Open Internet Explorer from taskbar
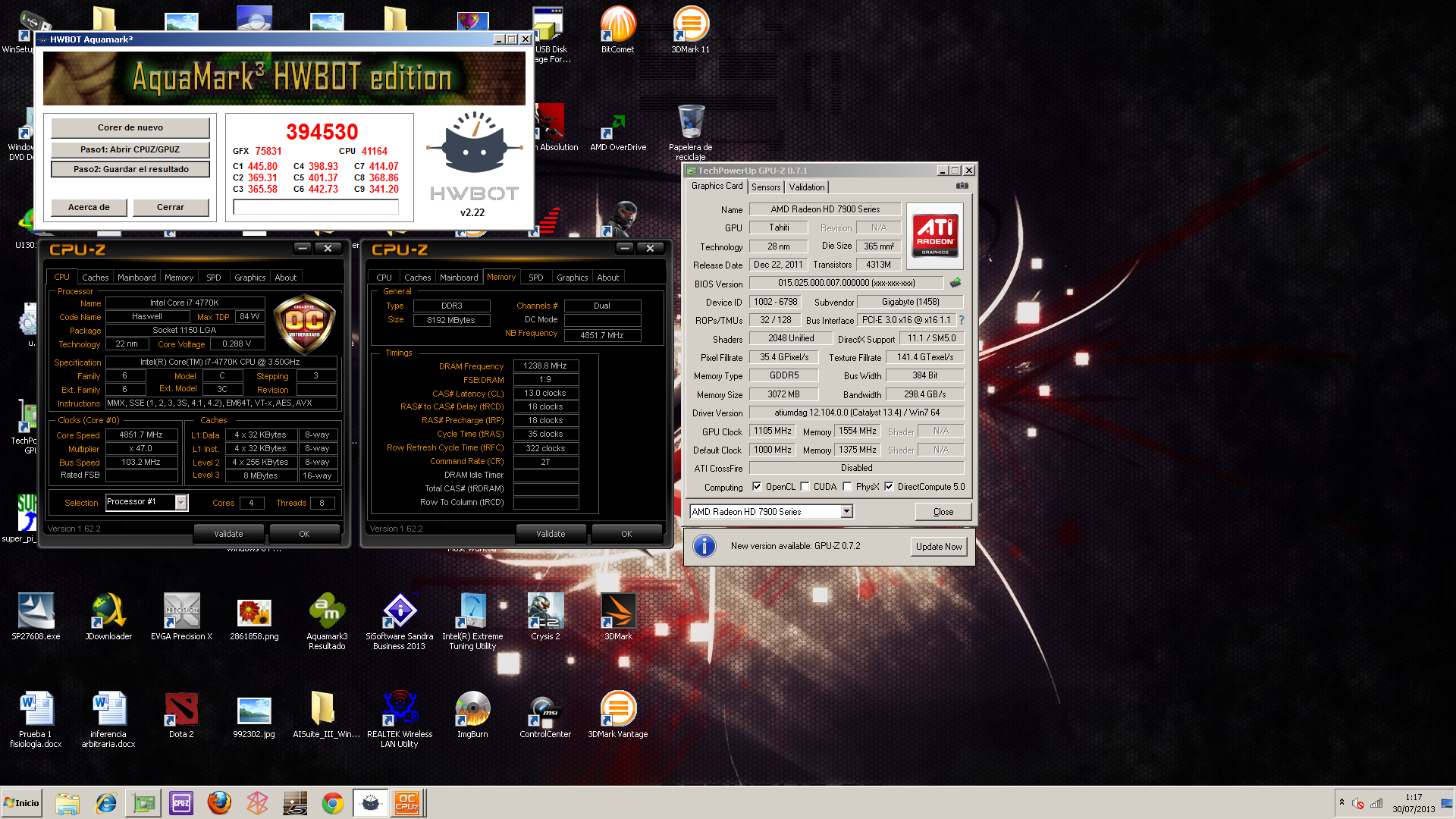The image size is (1456, 819). pos(105,802)
